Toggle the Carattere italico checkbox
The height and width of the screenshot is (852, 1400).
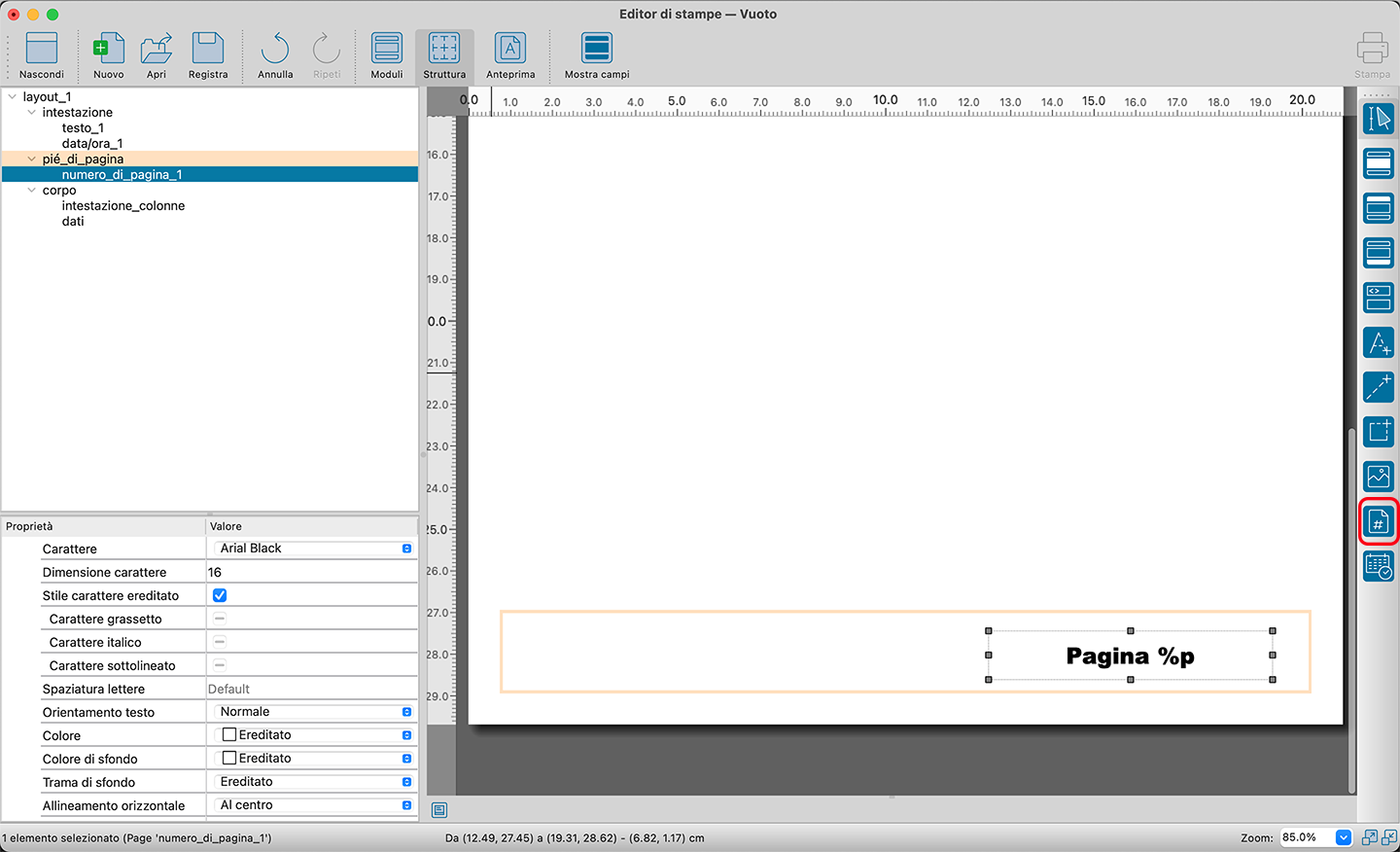(x=220, y=642)
